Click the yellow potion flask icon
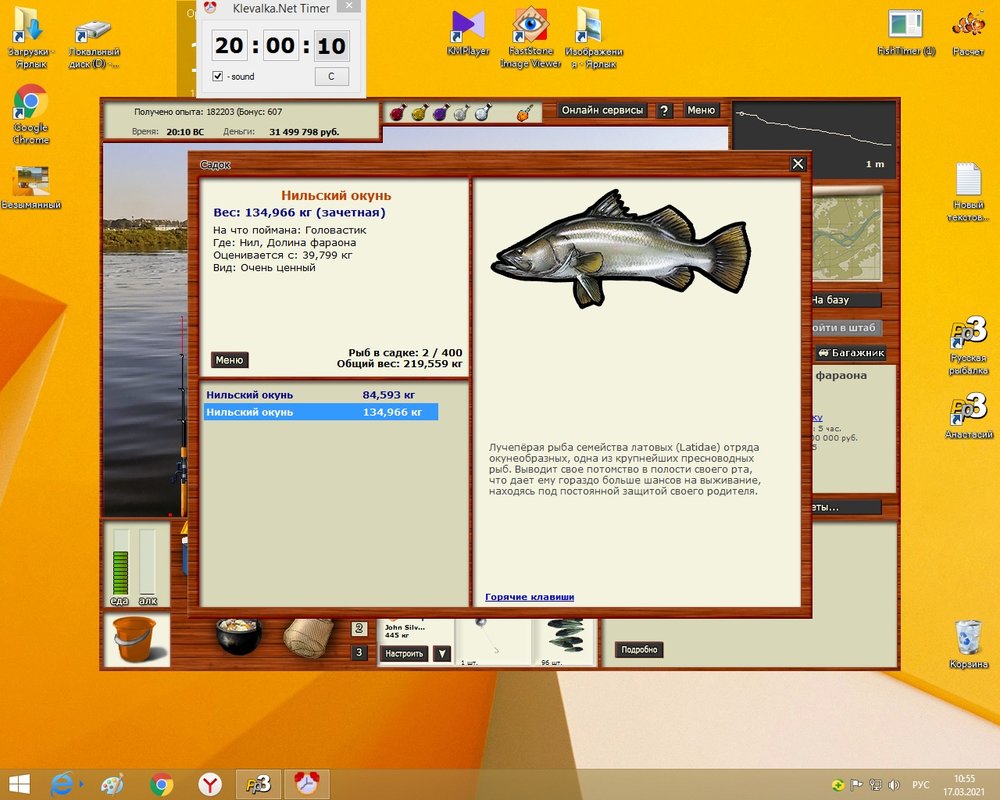The image size is (1000, 800). pyautogui.click(x=418, y=113)
